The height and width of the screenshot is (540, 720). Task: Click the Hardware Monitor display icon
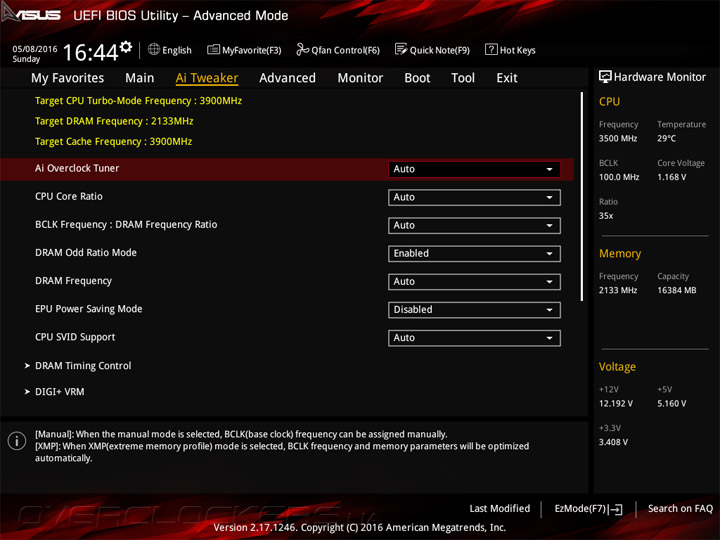(605, 77)
